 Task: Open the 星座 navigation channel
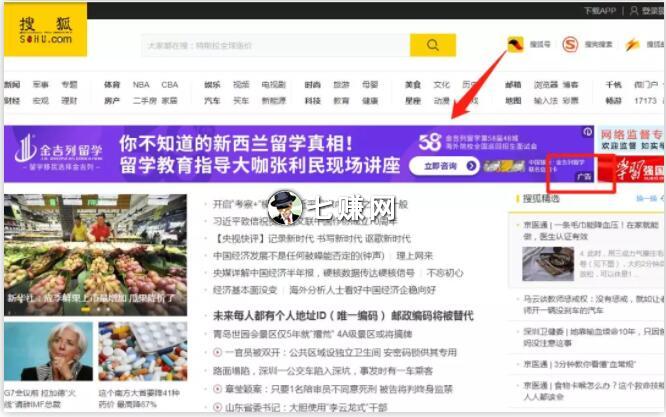click(x=413, y=101)
